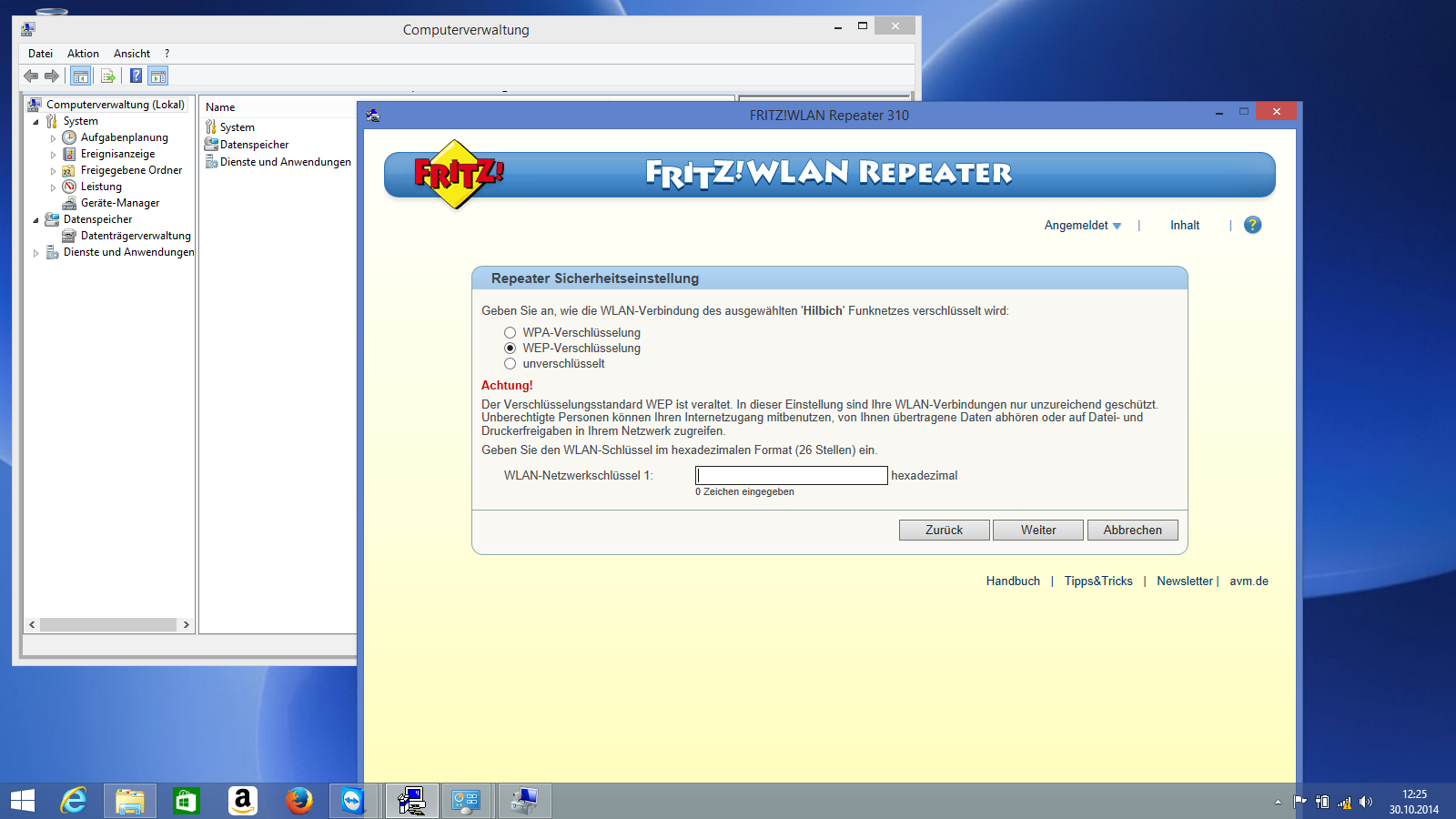This screenshot has height=819, width=1456.
Task: Select WEP-Verschlüsselung radio button
Action: tap(511, 349)
